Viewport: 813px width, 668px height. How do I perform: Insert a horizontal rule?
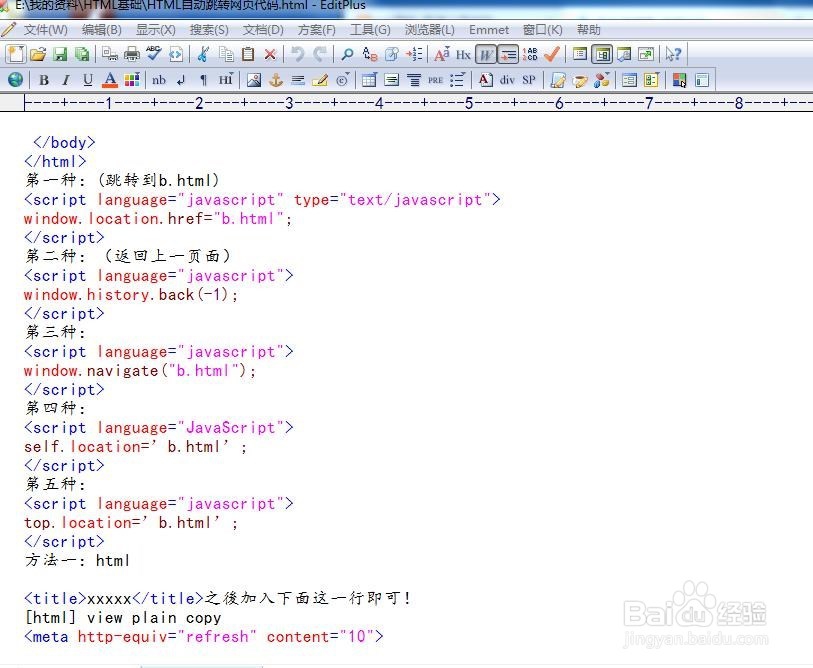[298, 80]
